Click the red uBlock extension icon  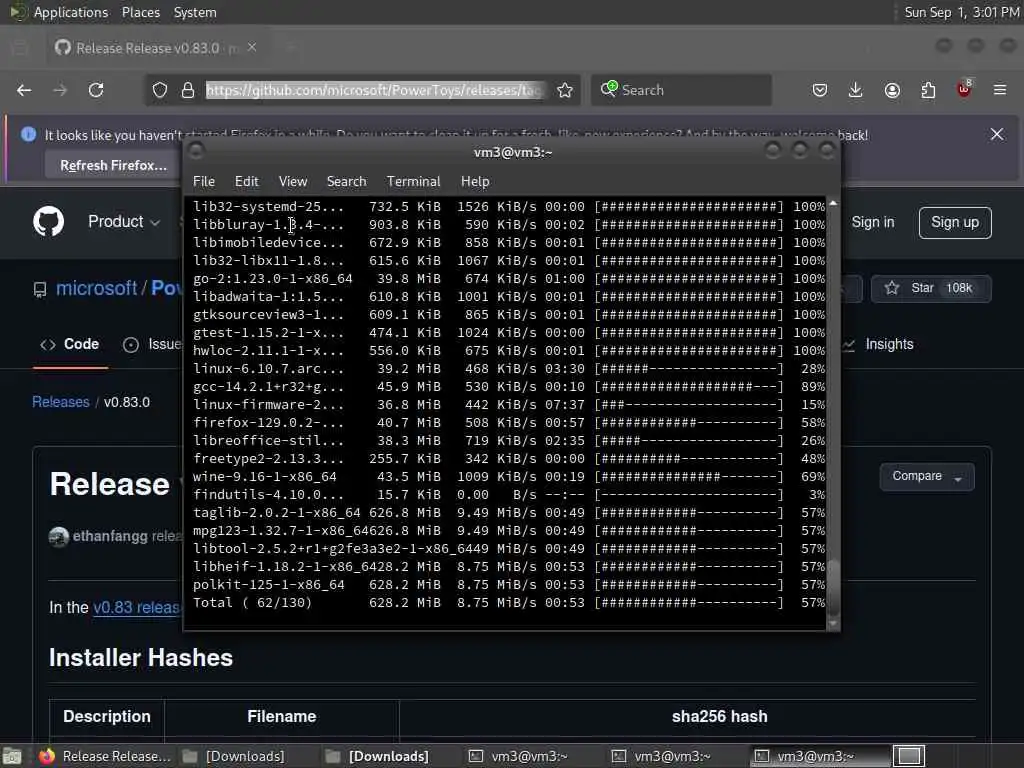pos(964,89)
